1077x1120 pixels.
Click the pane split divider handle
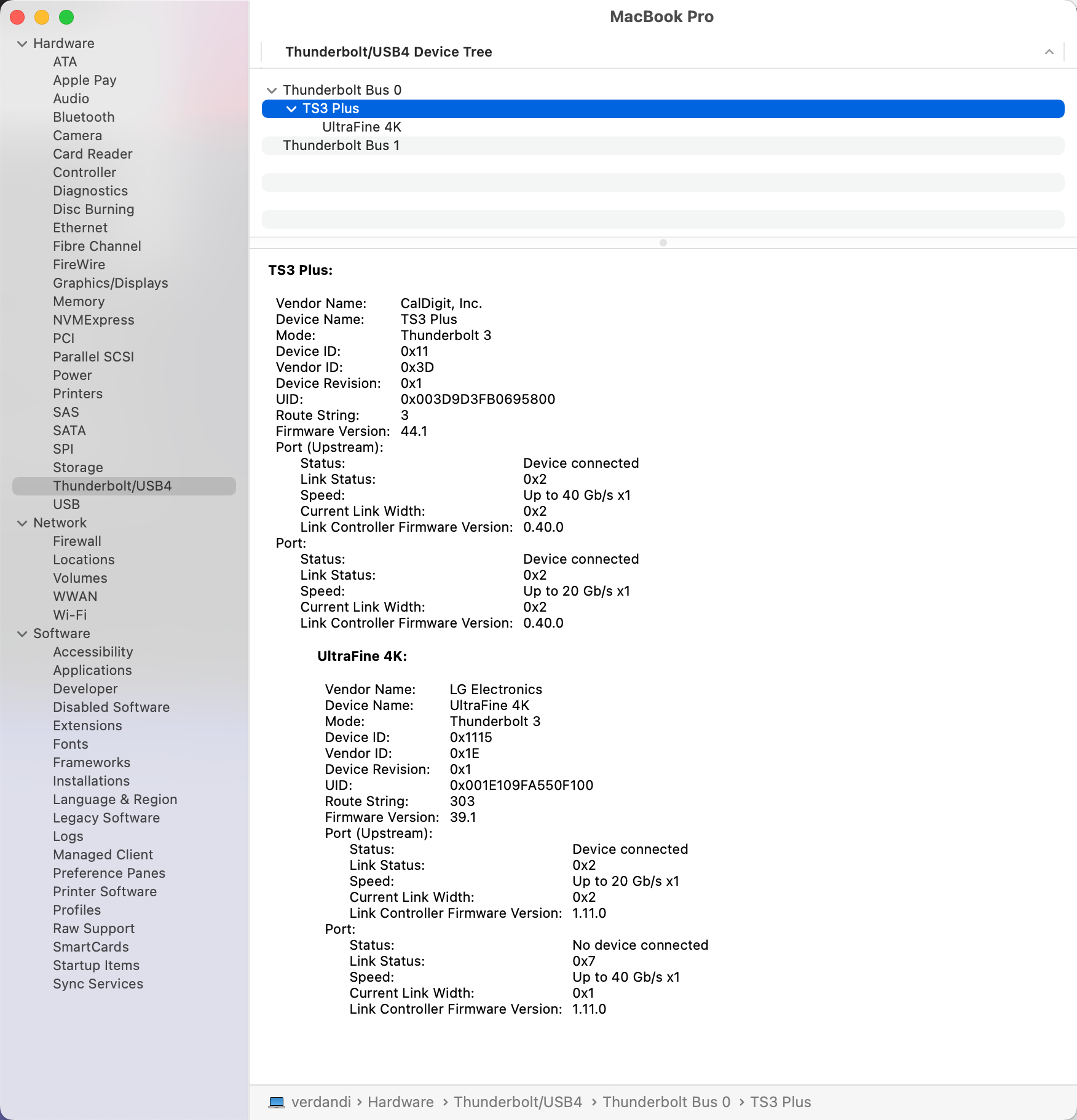point(663,243)
